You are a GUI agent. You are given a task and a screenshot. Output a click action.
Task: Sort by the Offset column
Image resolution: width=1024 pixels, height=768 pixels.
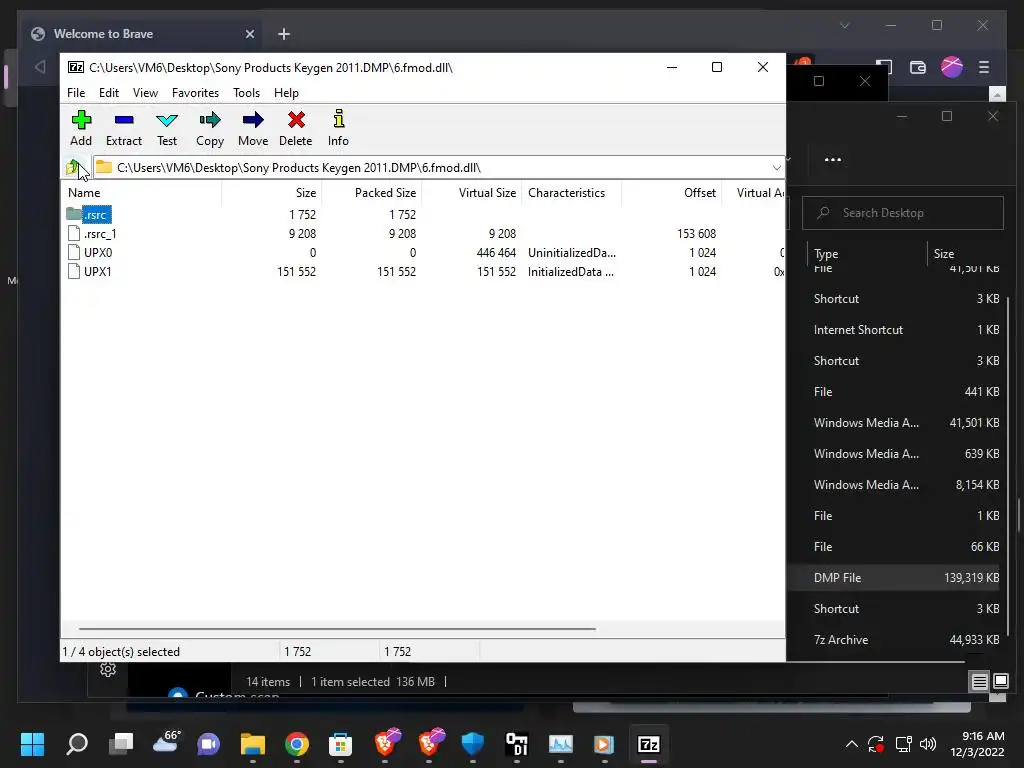click(x=671, y=193)
